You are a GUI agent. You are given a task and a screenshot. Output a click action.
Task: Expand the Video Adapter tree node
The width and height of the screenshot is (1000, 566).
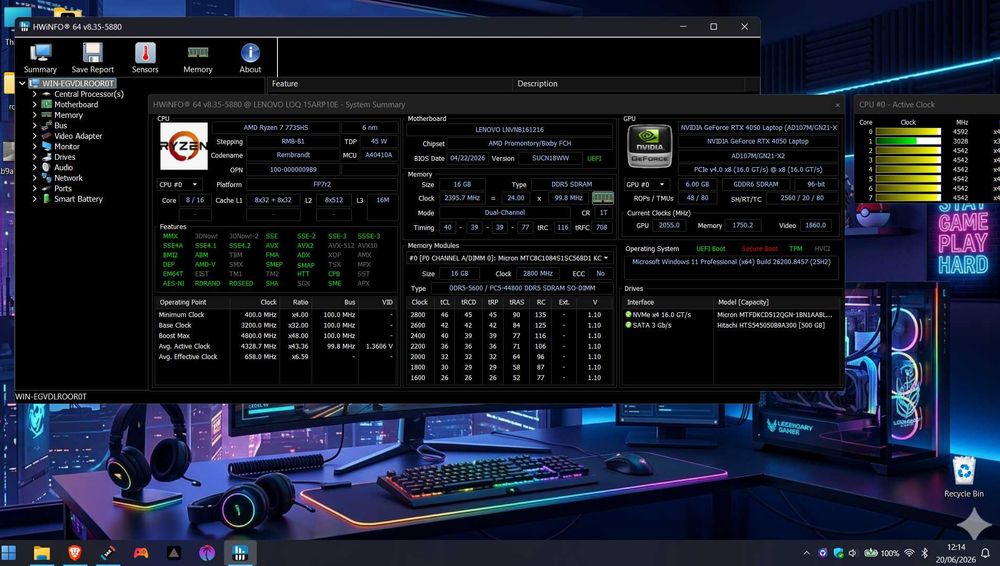(34, 135)
